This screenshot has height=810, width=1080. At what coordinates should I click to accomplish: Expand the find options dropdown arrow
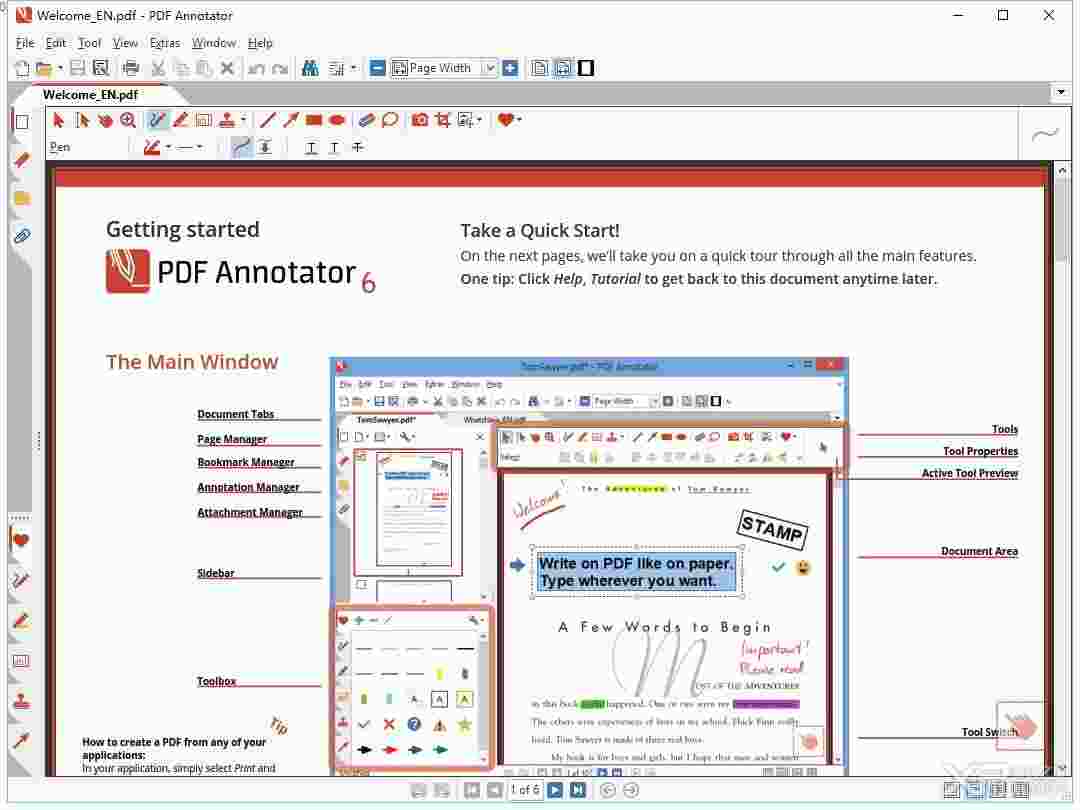[x=353, y=68]
